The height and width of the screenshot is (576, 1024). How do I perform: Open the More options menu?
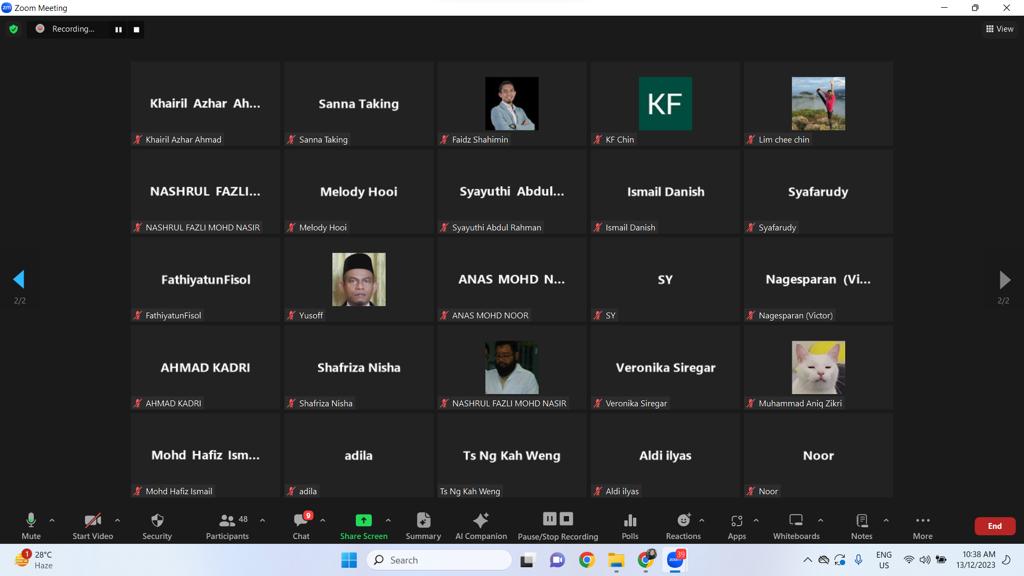(922, 521)
